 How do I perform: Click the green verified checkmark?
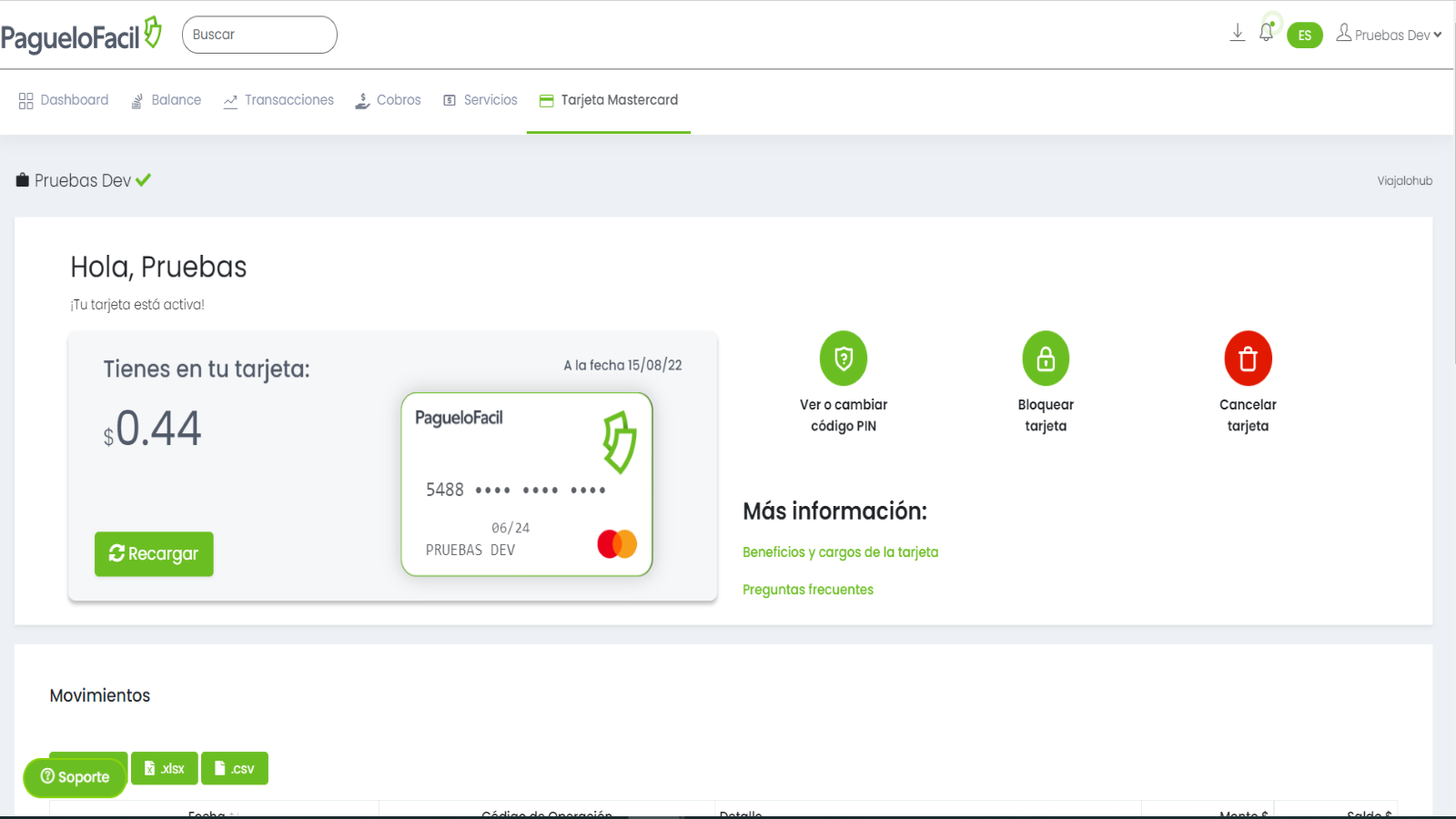(143, 180)
